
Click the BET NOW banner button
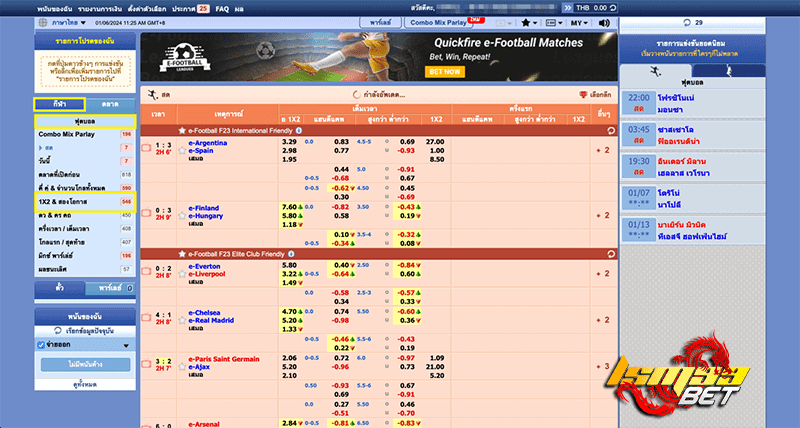(x=444, y=72)
